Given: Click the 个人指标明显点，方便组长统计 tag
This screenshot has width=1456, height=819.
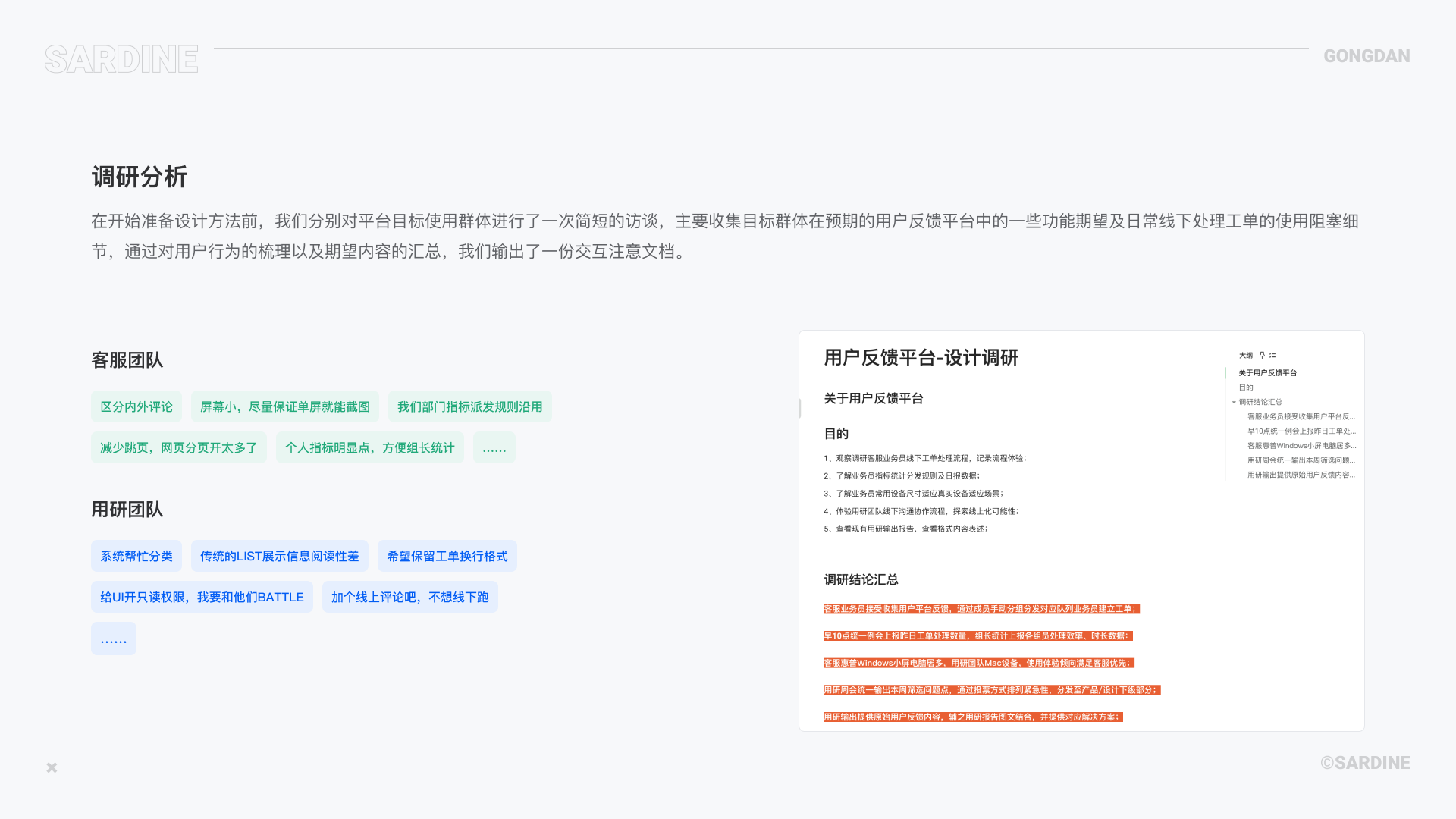Looking at the screenshot, I should click(x=370, y=447).
